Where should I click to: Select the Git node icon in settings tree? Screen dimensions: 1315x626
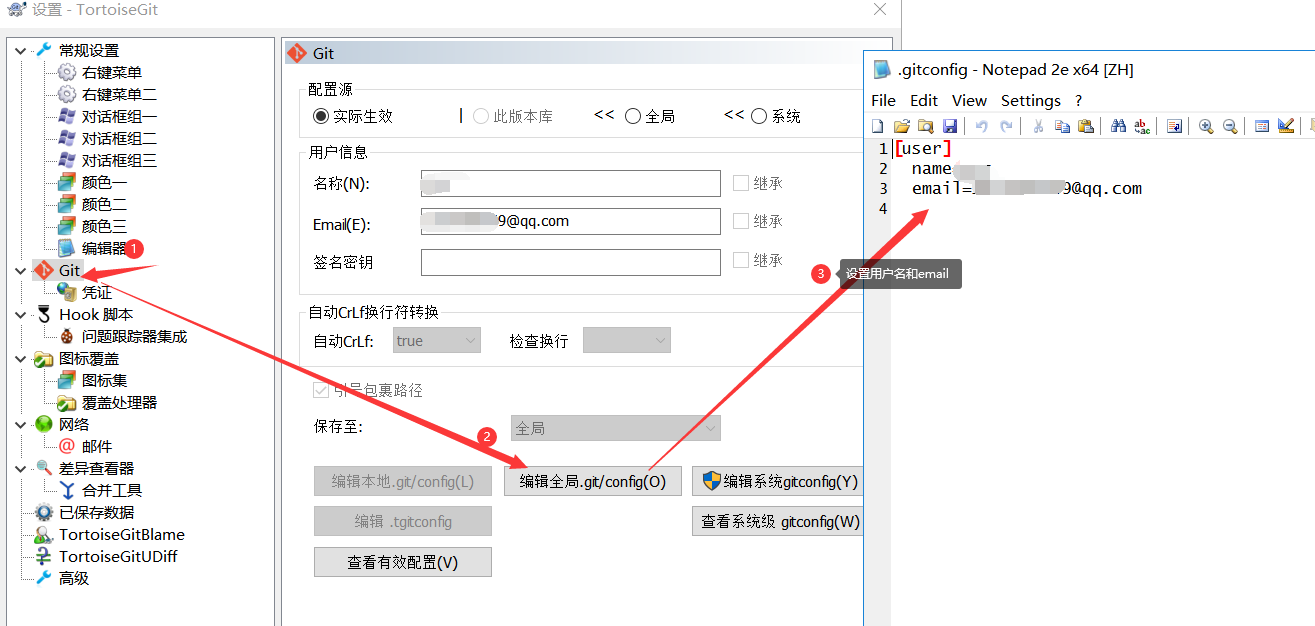[46, 270]
